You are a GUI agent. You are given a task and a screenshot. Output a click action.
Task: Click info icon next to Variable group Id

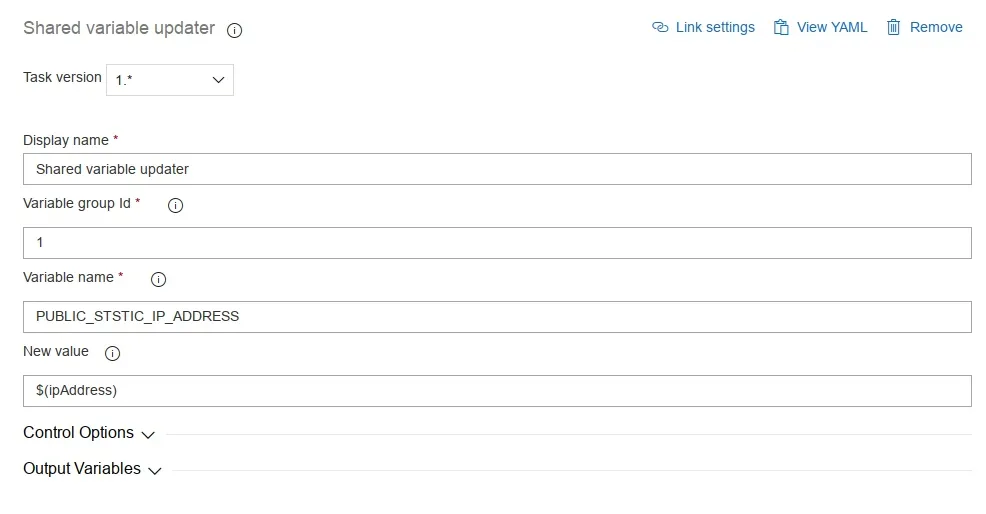(175, 205)
